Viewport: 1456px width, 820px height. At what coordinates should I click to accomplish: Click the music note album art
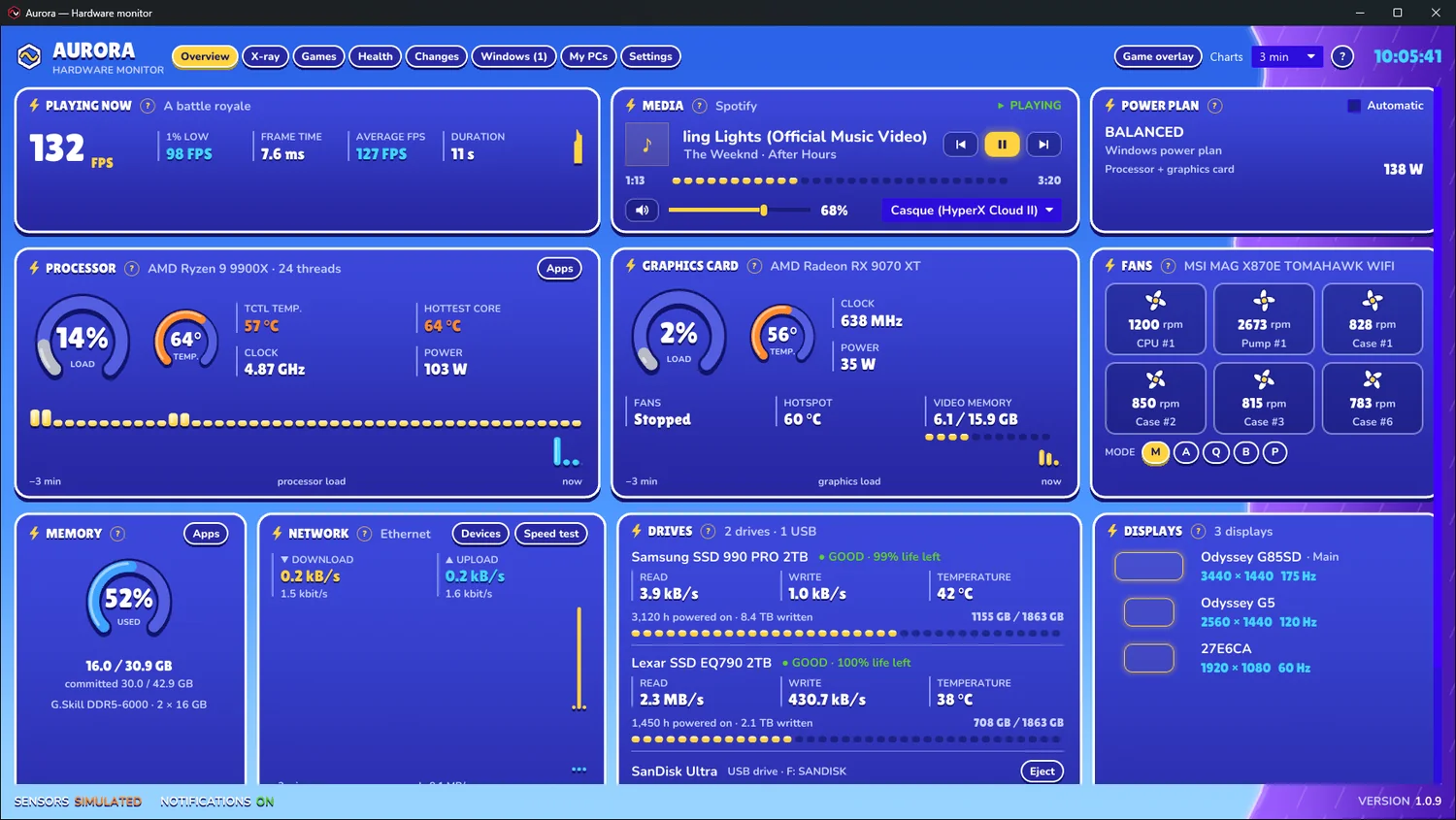[647, 145]
